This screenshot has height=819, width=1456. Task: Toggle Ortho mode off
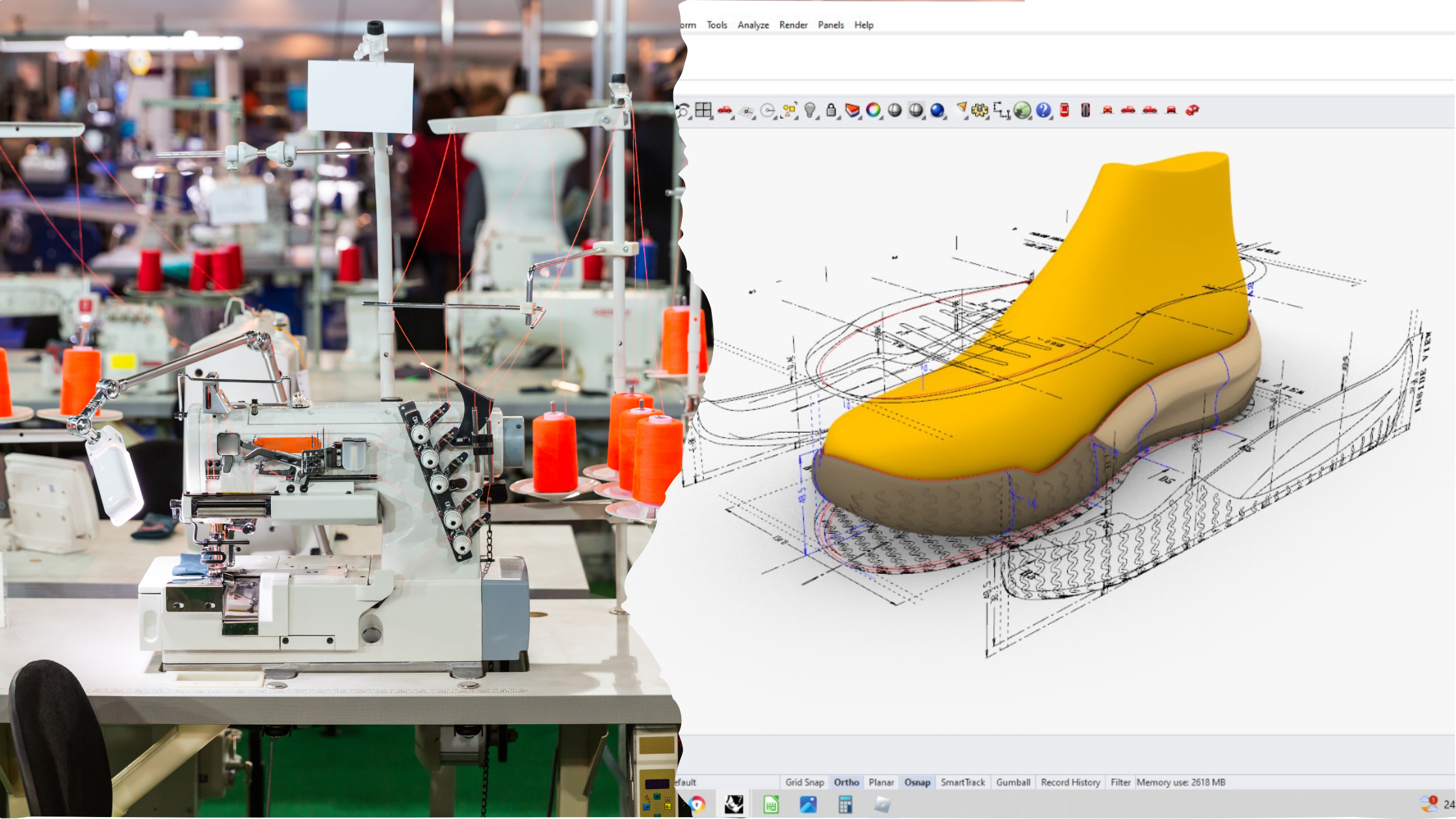(x=846, y=782)
